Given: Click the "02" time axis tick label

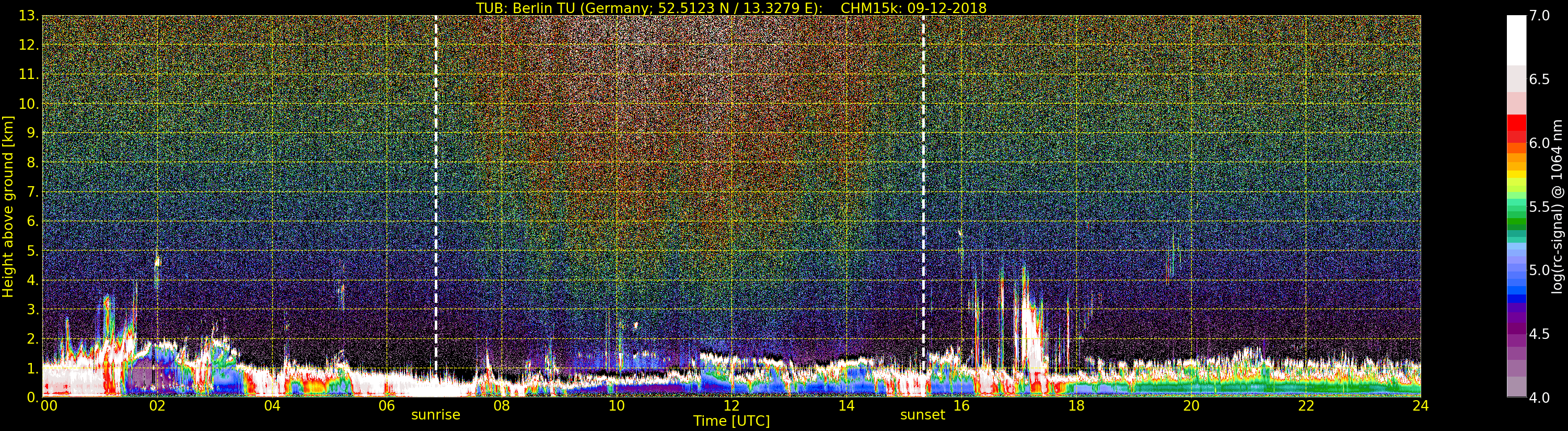Looking at the screenshot, I should [157, 406].
